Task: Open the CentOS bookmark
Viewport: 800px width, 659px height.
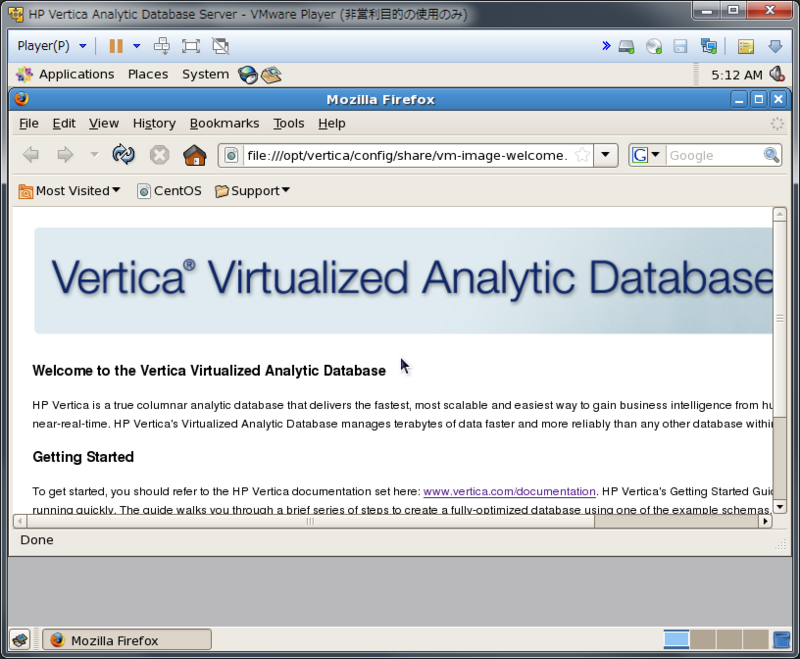Action: pyautogui.click(x=169, y=191)
